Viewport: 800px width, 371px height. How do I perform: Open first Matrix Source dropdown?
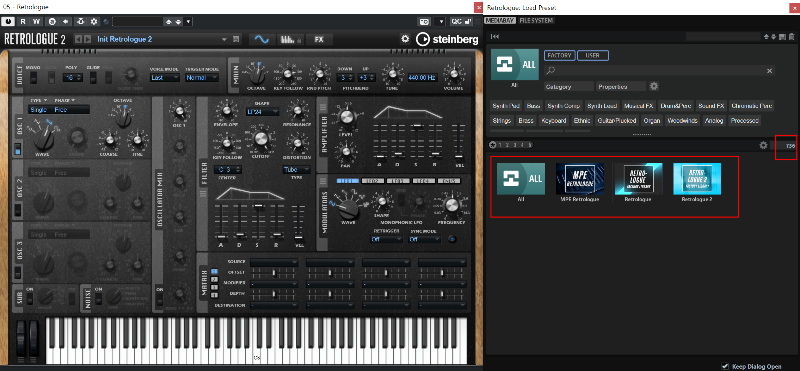coord(273,262)
